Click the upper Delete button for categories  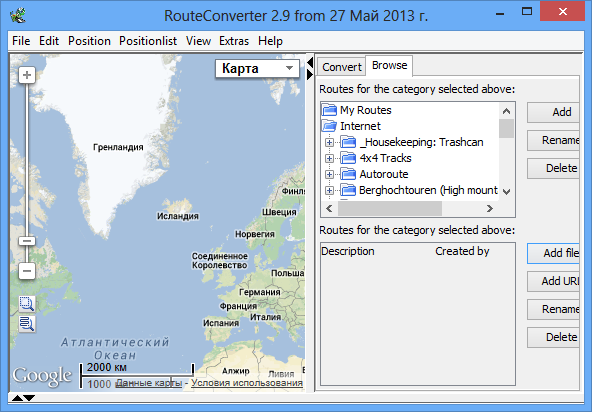[x=553, y=168]
